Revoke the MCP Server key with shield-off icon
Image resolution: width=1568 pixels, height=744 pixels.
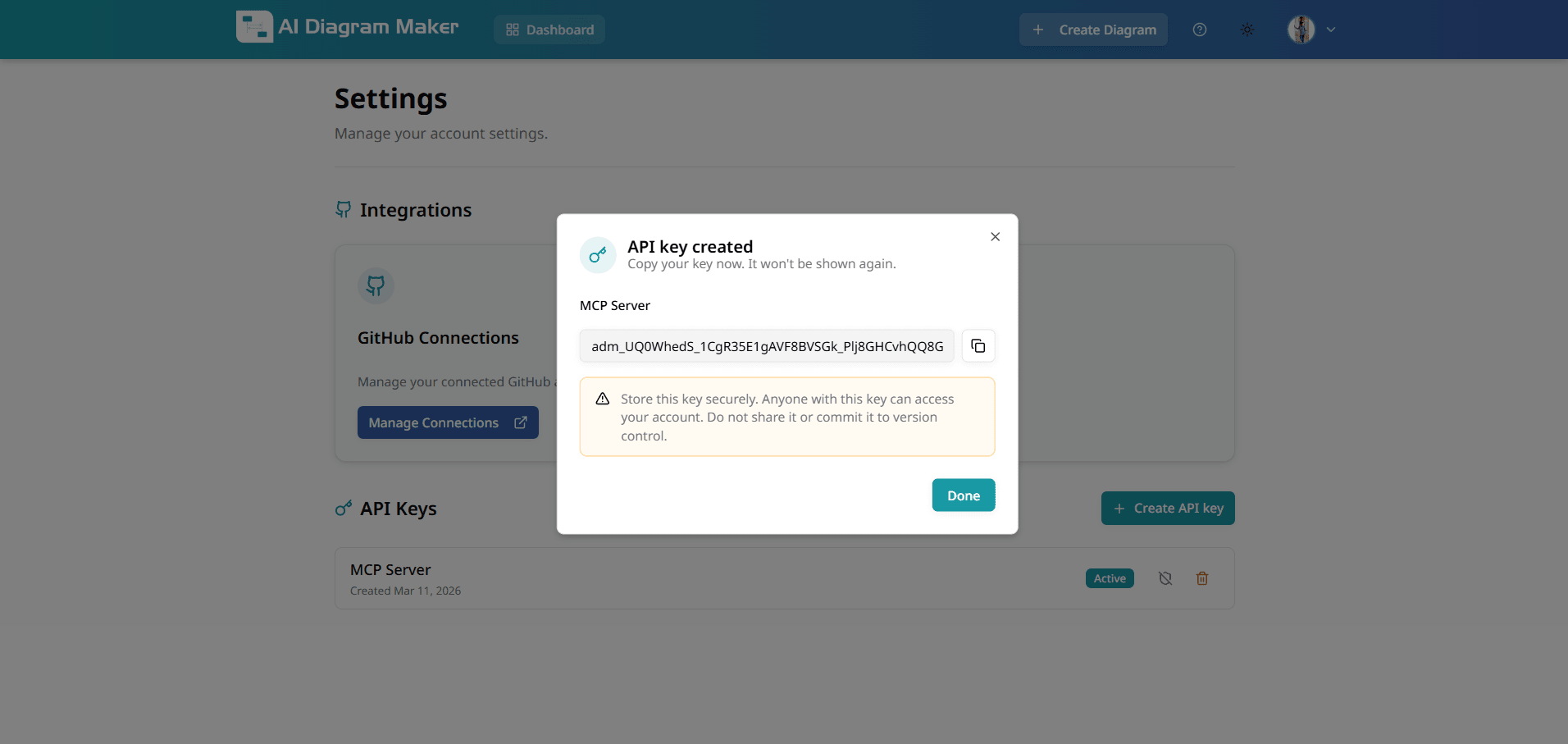[1165, 578]
